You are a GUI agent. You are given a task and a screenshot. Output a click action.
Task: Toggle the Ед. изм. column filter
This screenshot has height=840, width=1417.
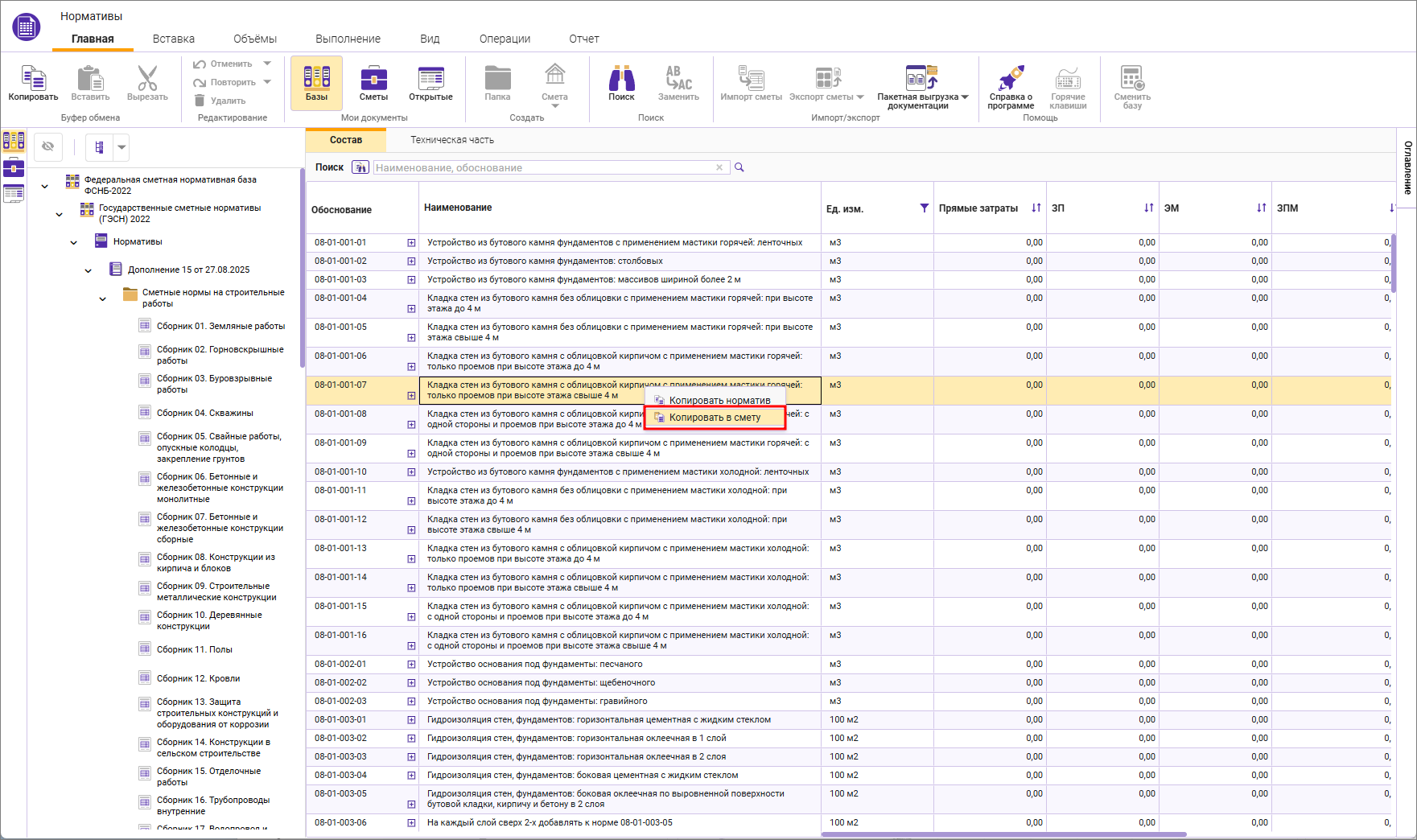[x=924, y=208]
